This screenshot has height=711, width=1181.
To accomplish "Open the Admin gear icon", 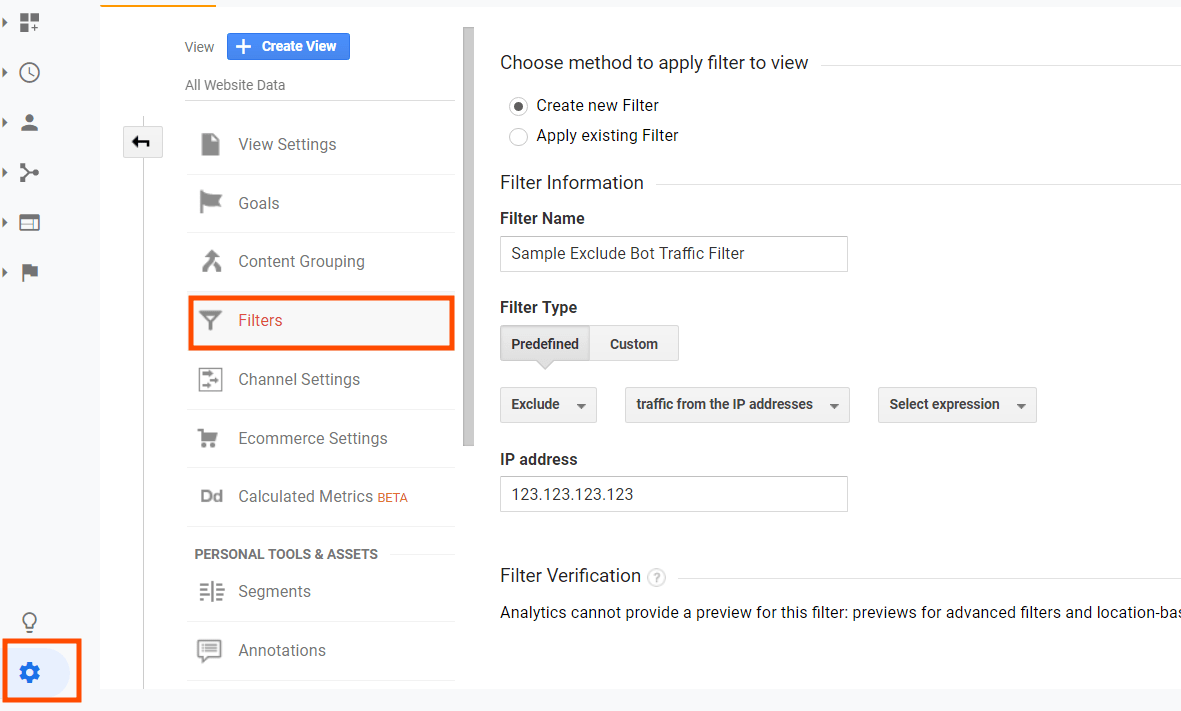I will click(29, 671).
